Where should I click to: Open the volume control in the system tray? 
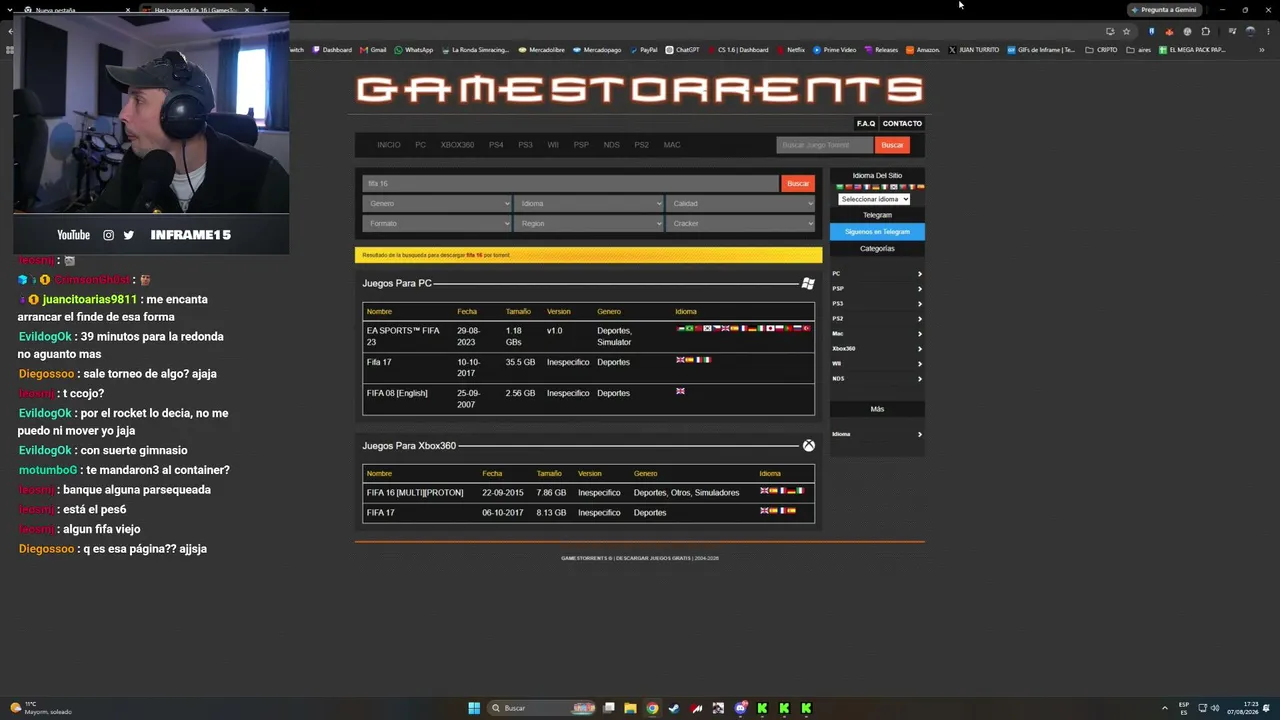tap(1215, 708)
